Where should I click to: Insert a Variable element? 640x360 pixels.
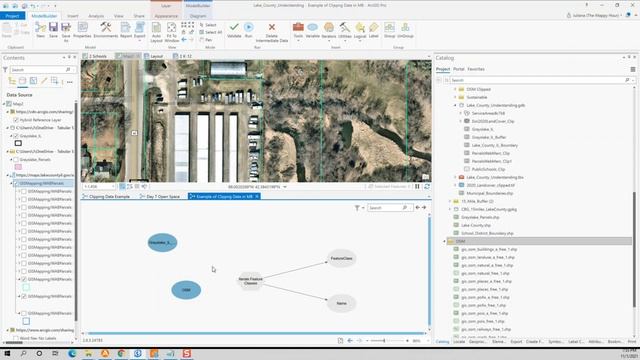[x=313, y=30]
